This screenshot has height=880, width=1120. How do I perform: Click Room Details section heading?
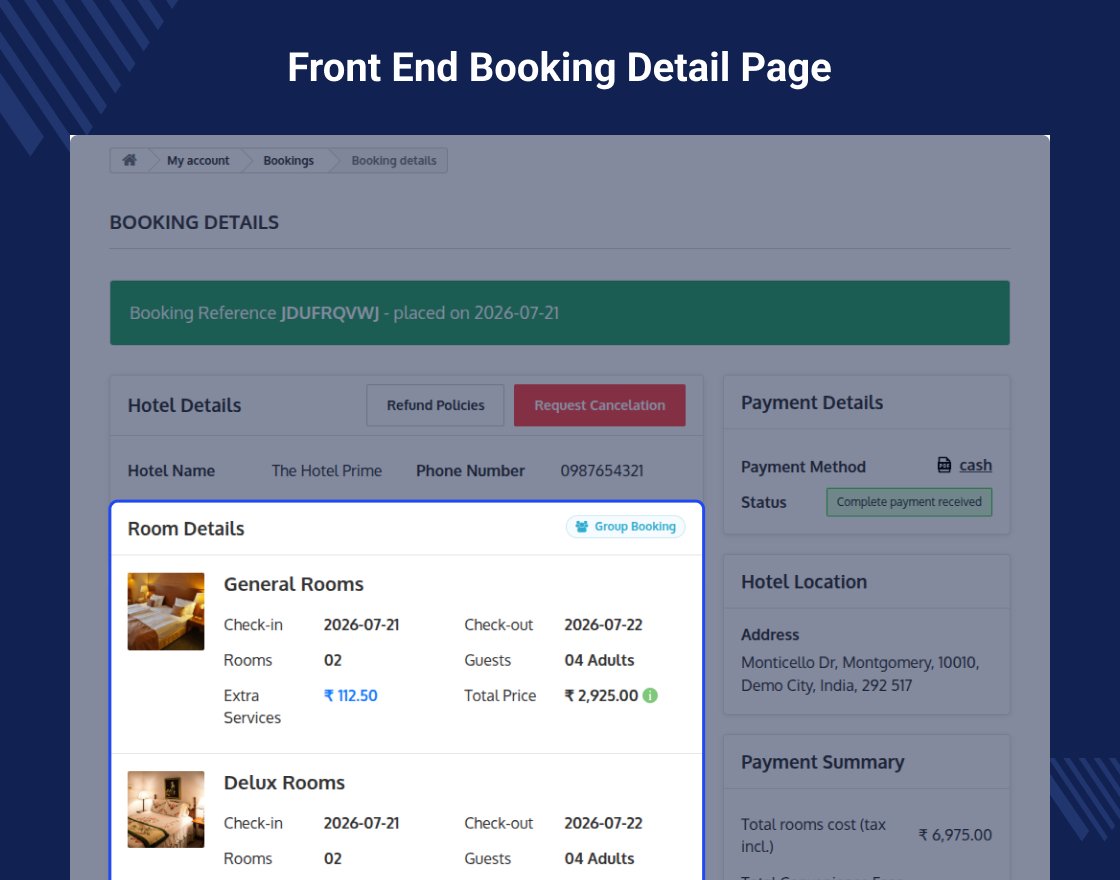[x=186, y=529]
